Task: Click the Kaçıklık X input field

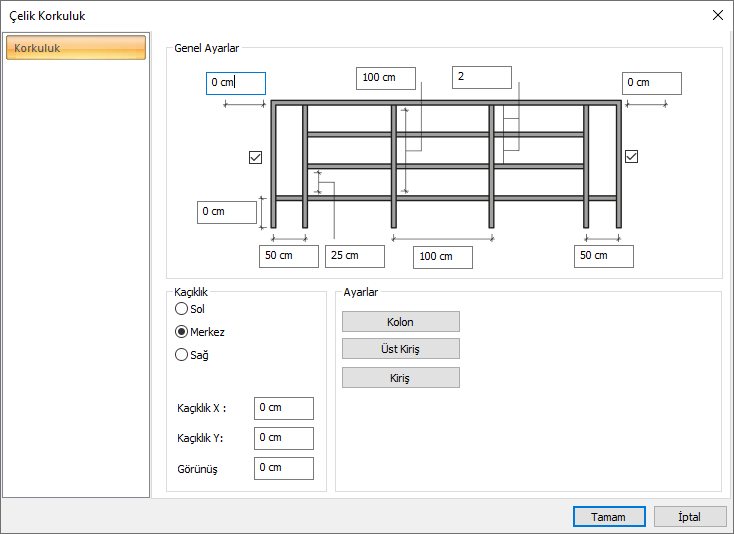Action: (283, 408)
